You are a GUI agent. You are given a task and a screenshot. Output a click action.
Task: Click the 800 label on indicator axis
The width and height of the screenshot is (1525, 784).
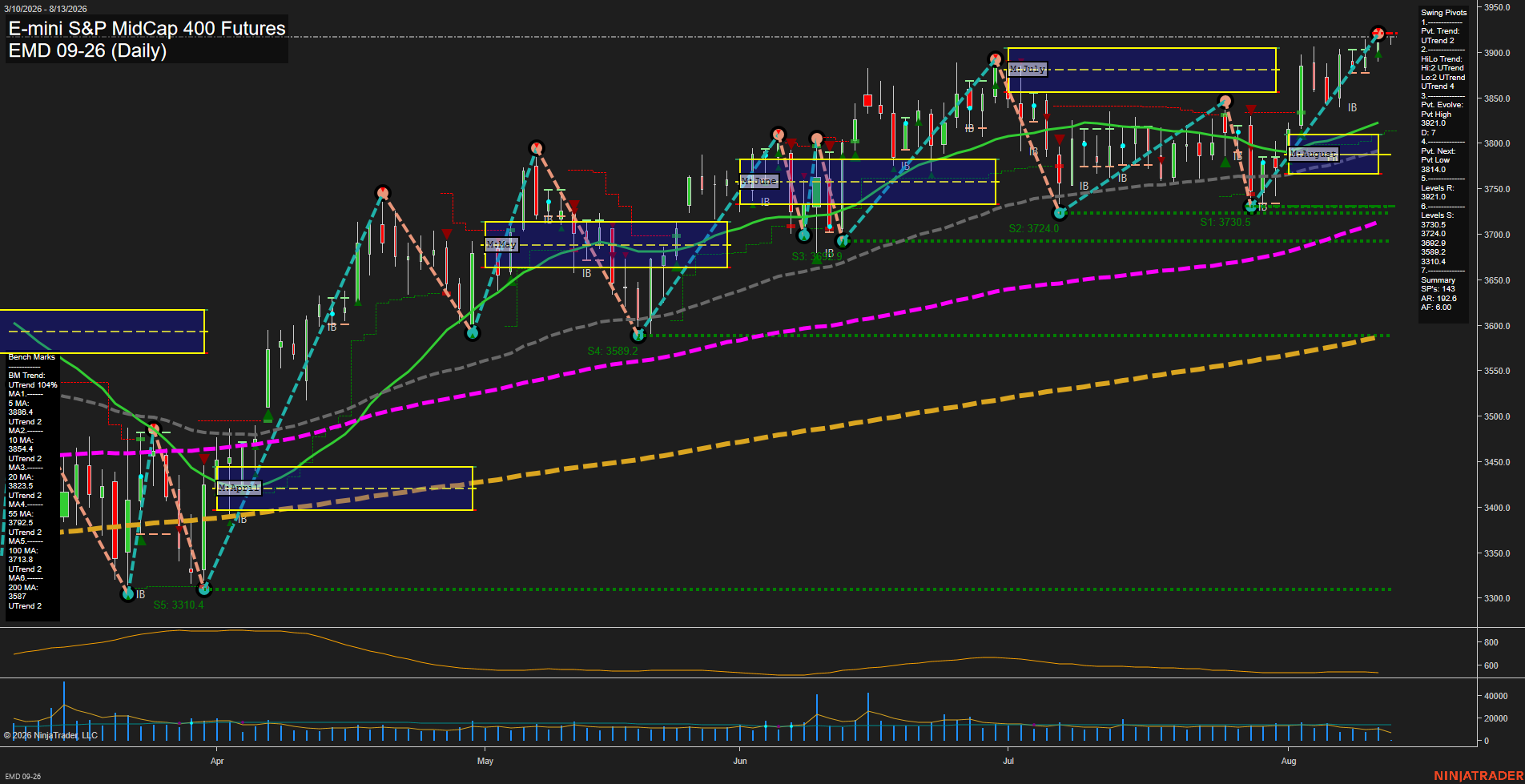[1491, 642]
